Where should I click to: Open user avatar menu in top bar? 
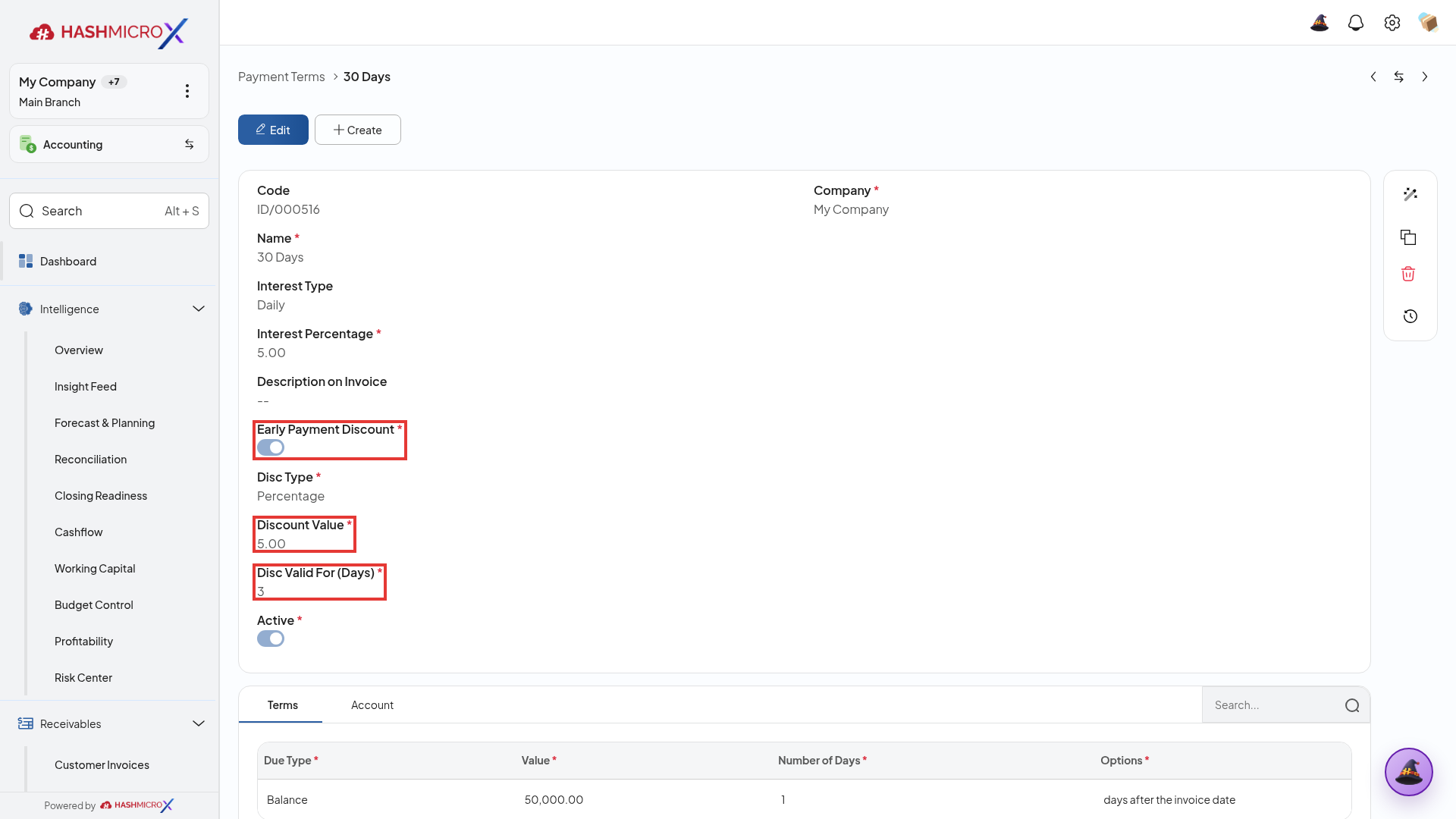click(x=1429, y=23)
